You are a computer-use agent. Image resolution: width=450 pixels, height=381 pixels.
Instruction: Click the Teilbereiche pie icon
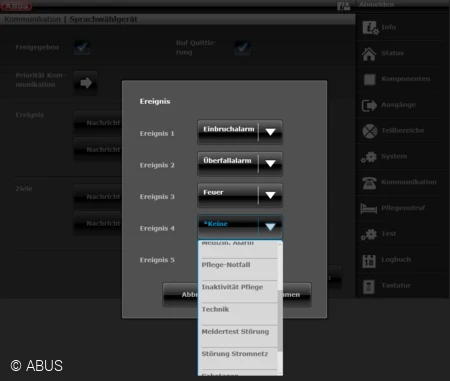(x=370, y=131)
